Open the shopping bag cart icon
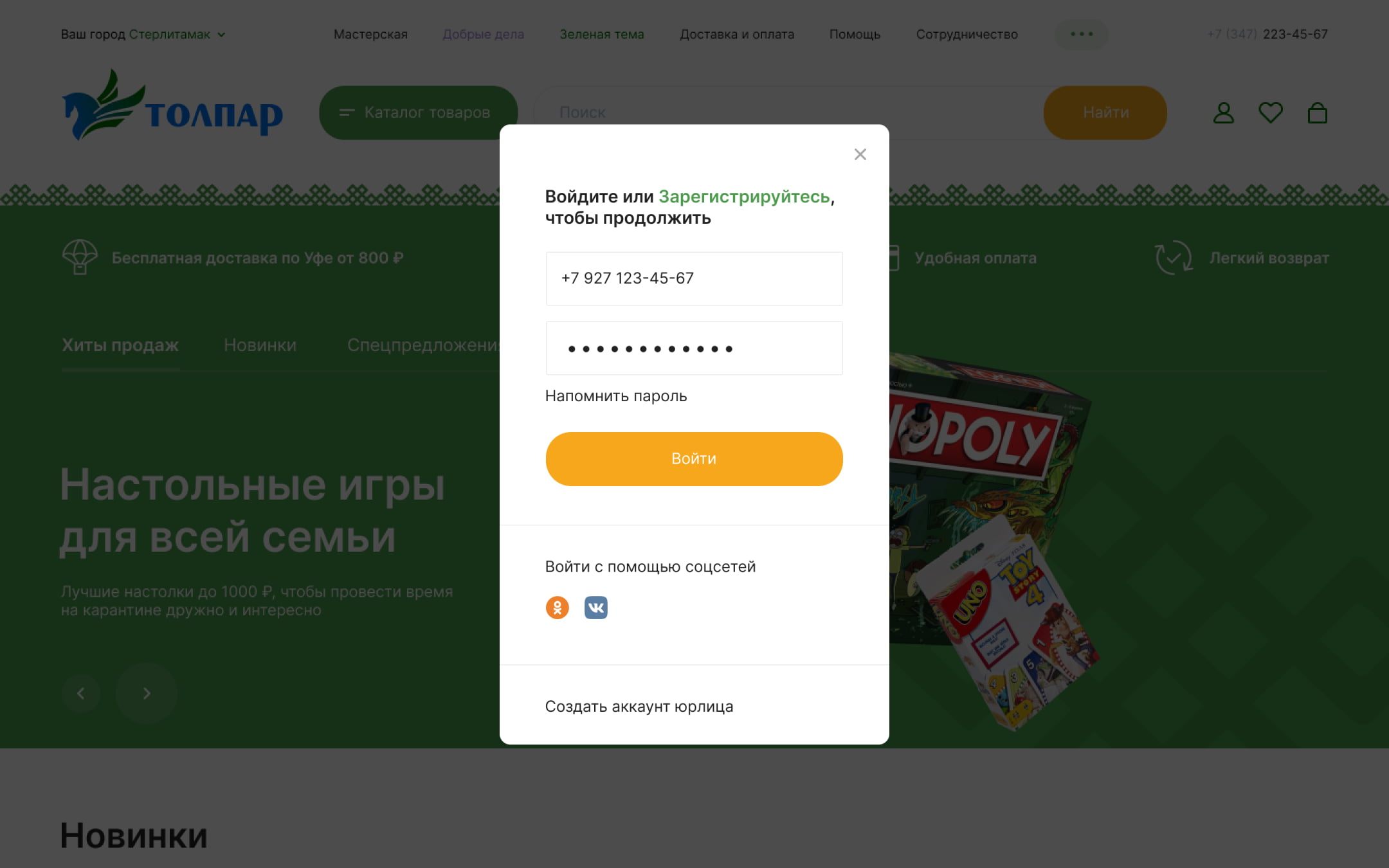Image resolution: width=1389 pixels, height=868 pixels. 1317,113
